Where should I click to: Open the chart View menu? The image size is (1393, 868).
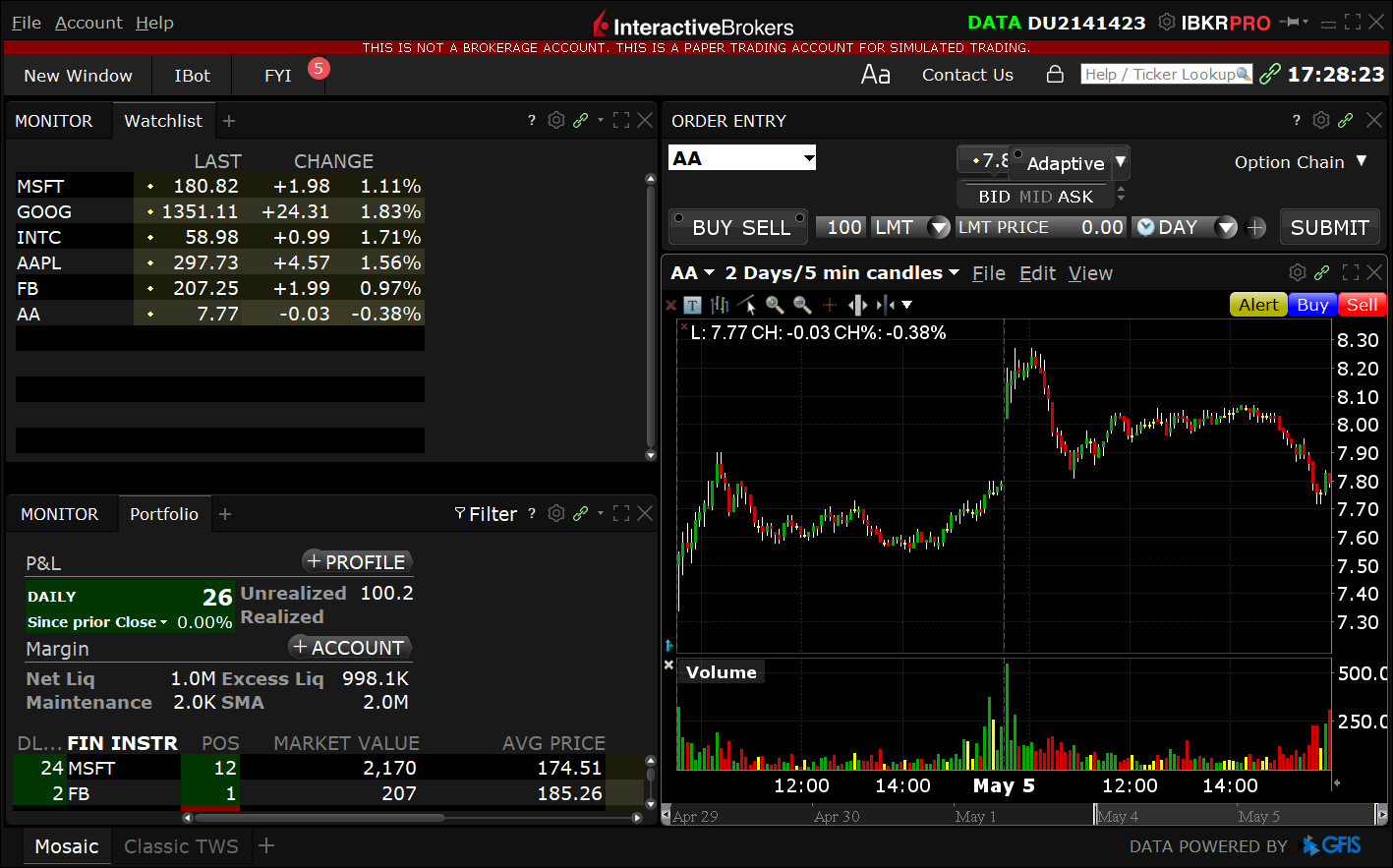(x=1090, y=273)
